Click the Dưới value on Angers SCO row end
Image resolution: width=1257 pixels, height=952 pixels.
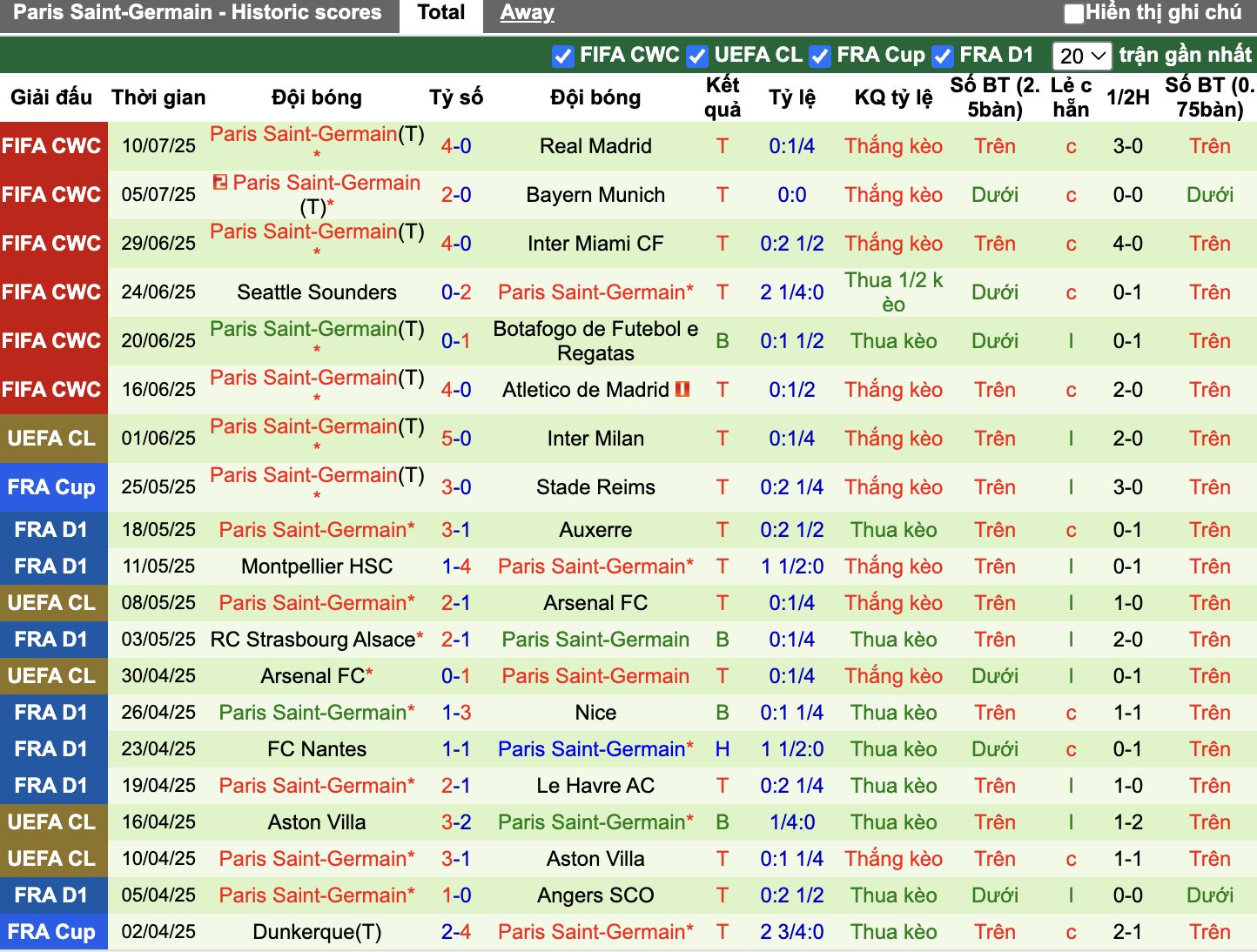tap(1210, 895)
